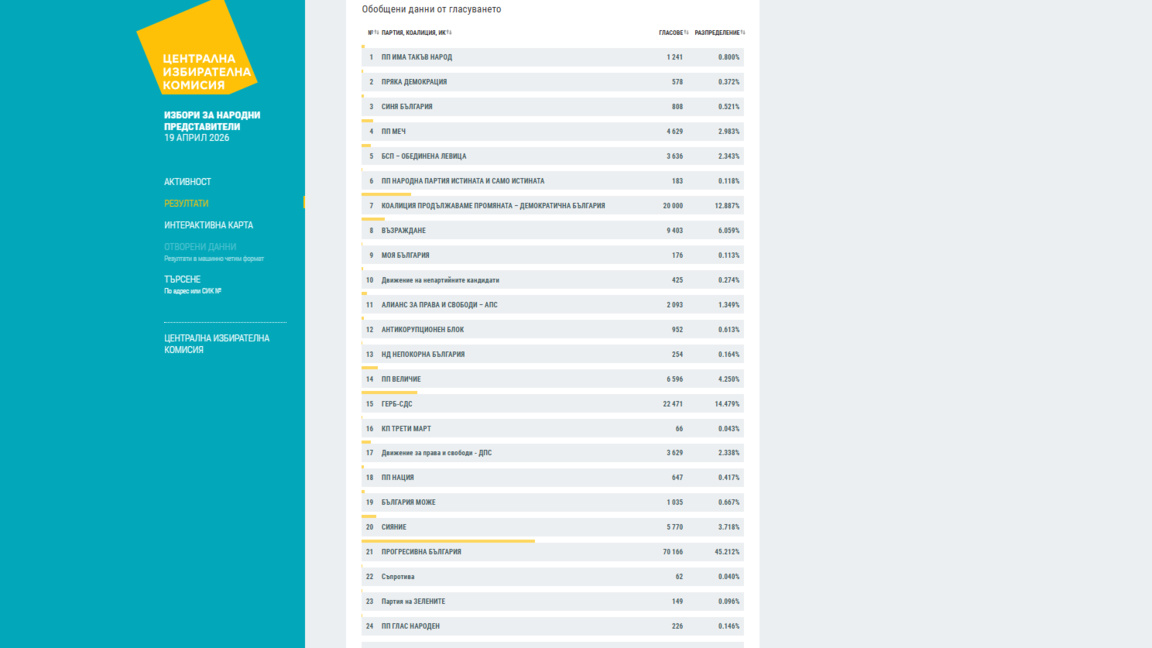Open the АКТИВНОСТ menu item
This screenshot has width=1152, height=648.
click(x=188, y=182)
